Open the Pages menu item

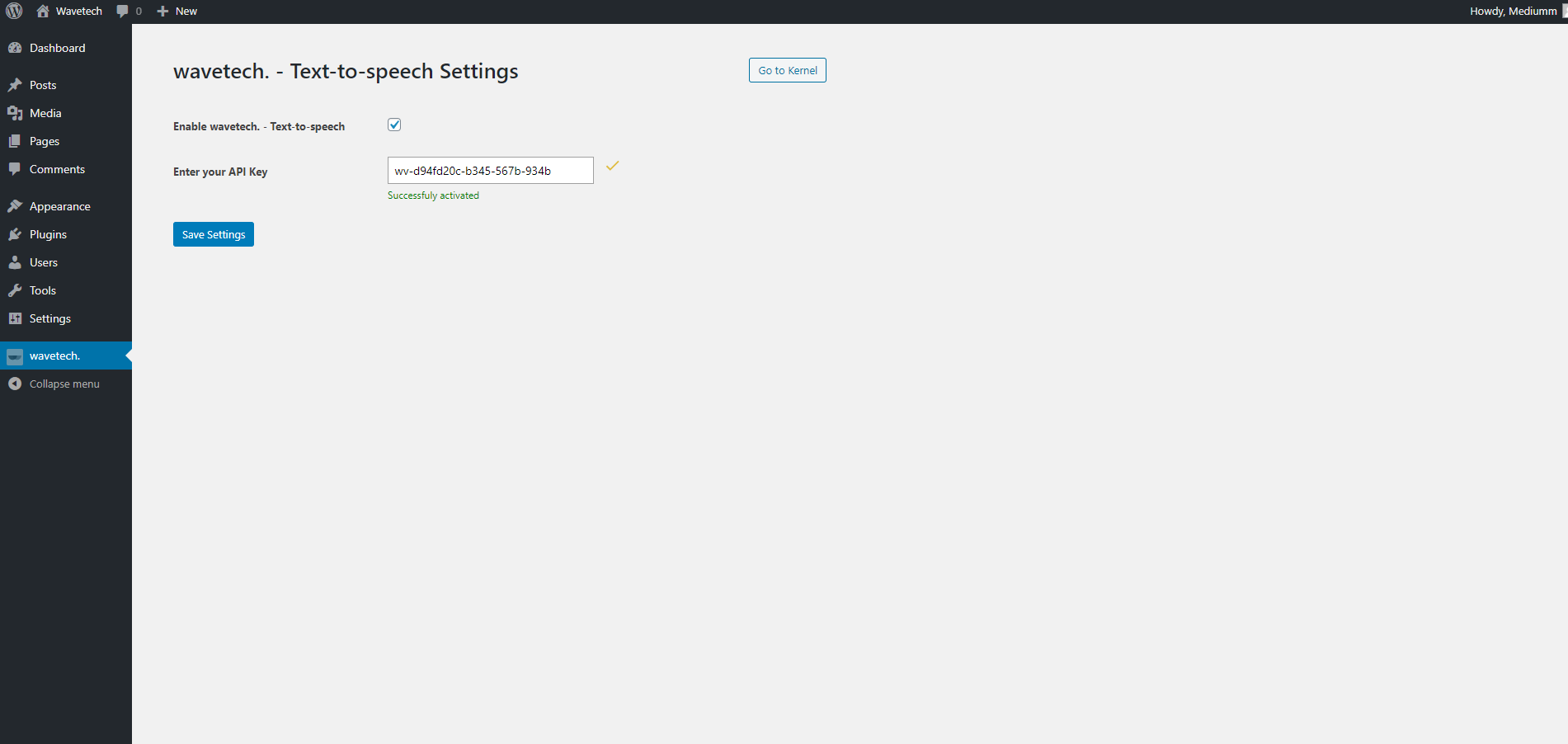point(66,141)
